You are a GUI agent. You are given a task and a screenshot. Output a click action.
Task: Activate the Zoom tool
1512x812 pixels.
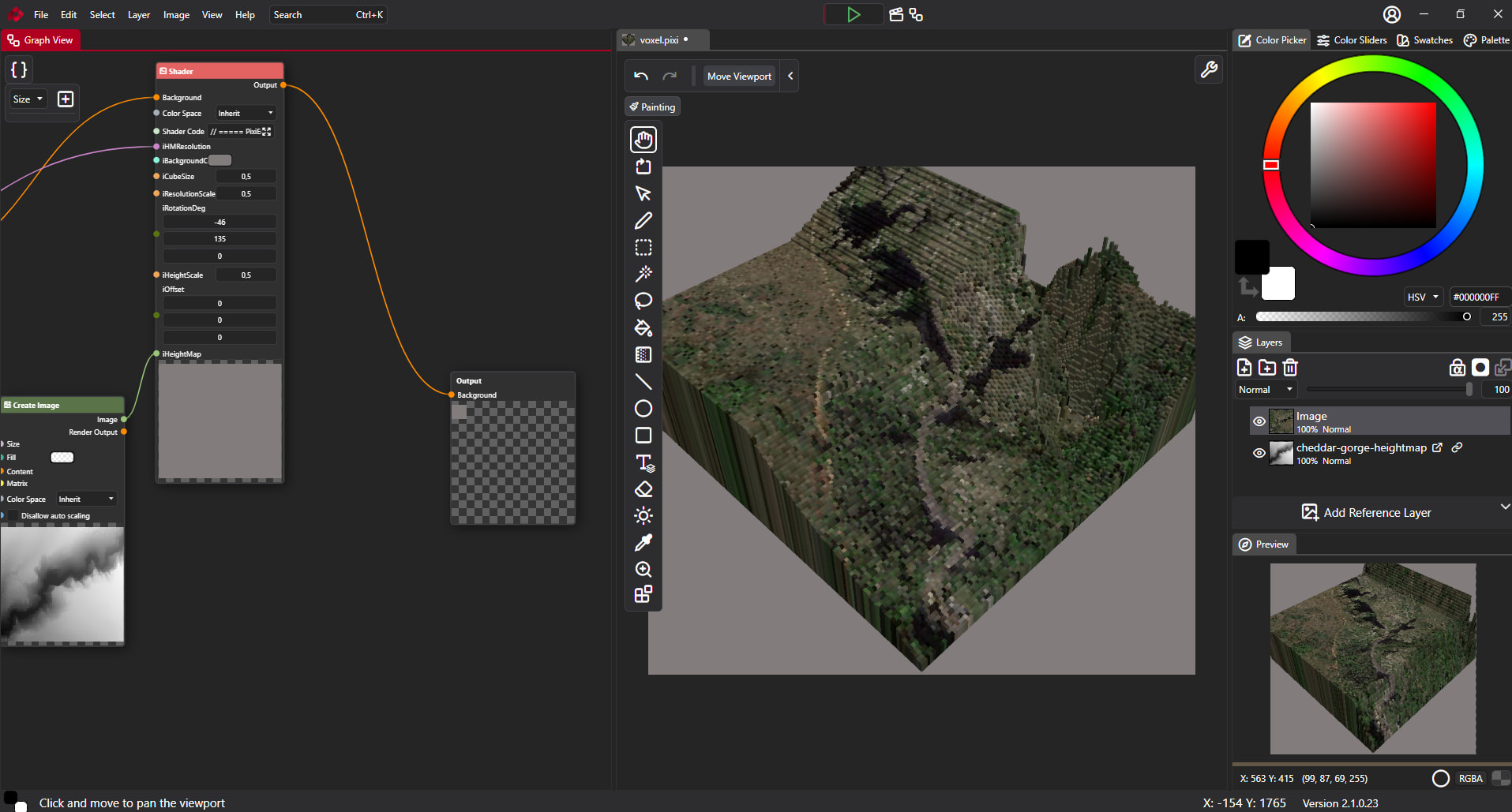click(643, 569)
